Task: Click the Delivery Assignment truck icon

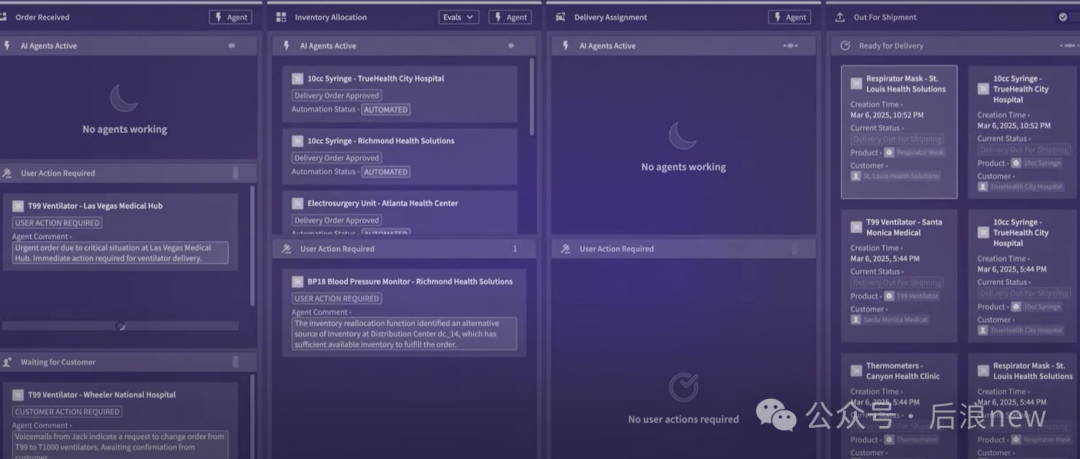Action: pyautogui.click(x=560, y=17)
